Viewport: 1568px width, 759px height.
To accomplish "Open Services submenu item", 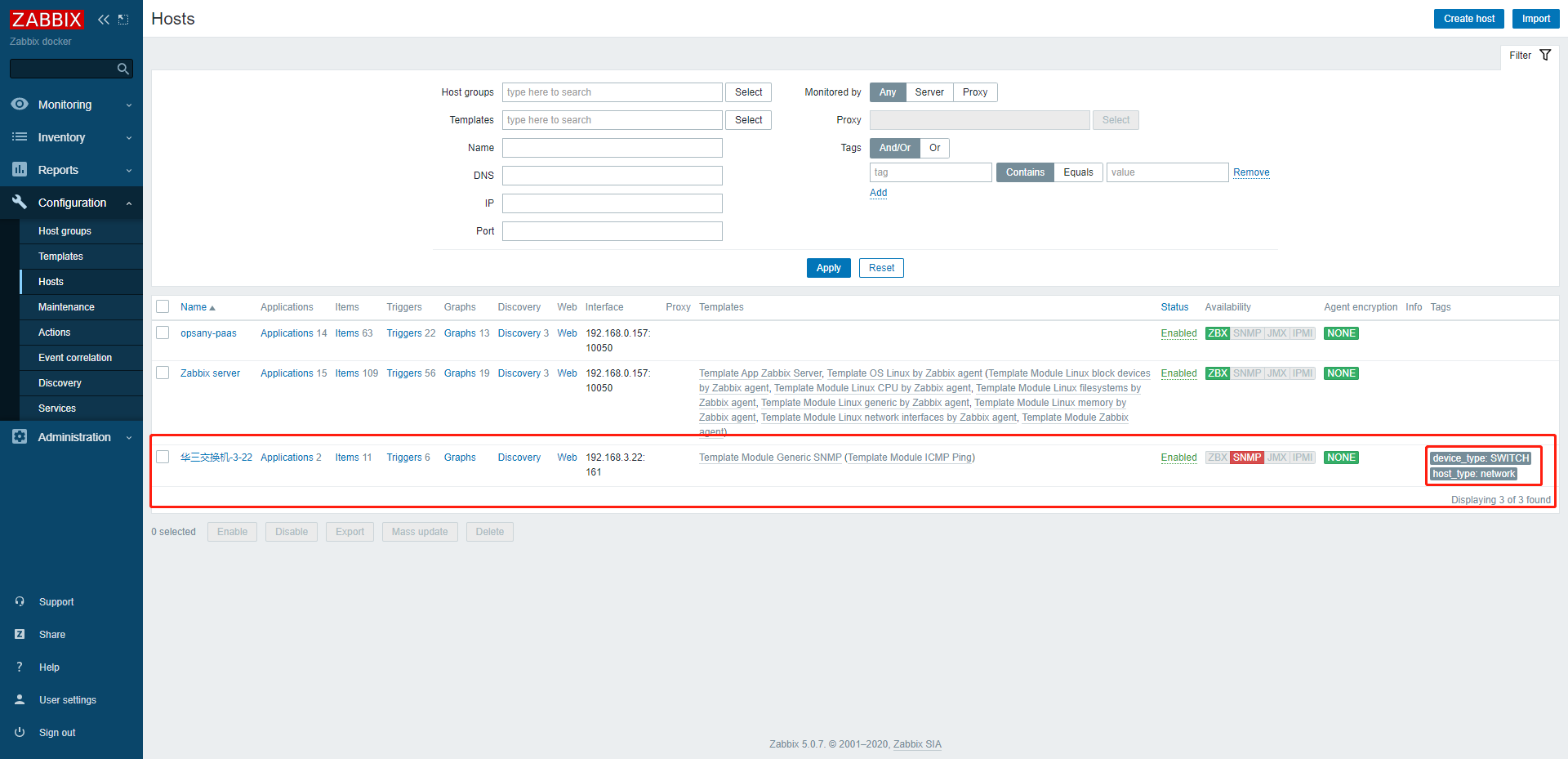I will pyautogui.click(x=81, y=409).
